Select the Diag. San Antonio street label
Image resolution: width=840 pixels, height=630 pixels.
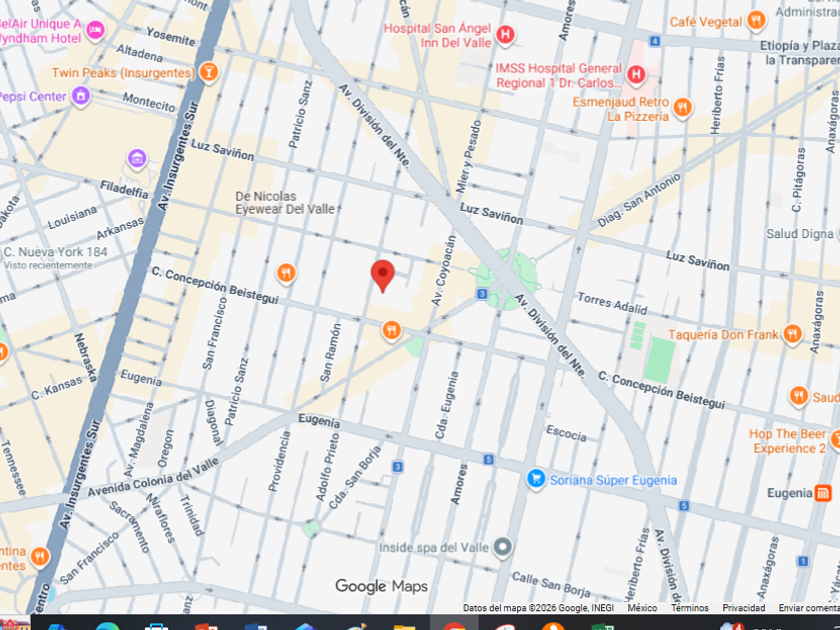coord(639,200)
